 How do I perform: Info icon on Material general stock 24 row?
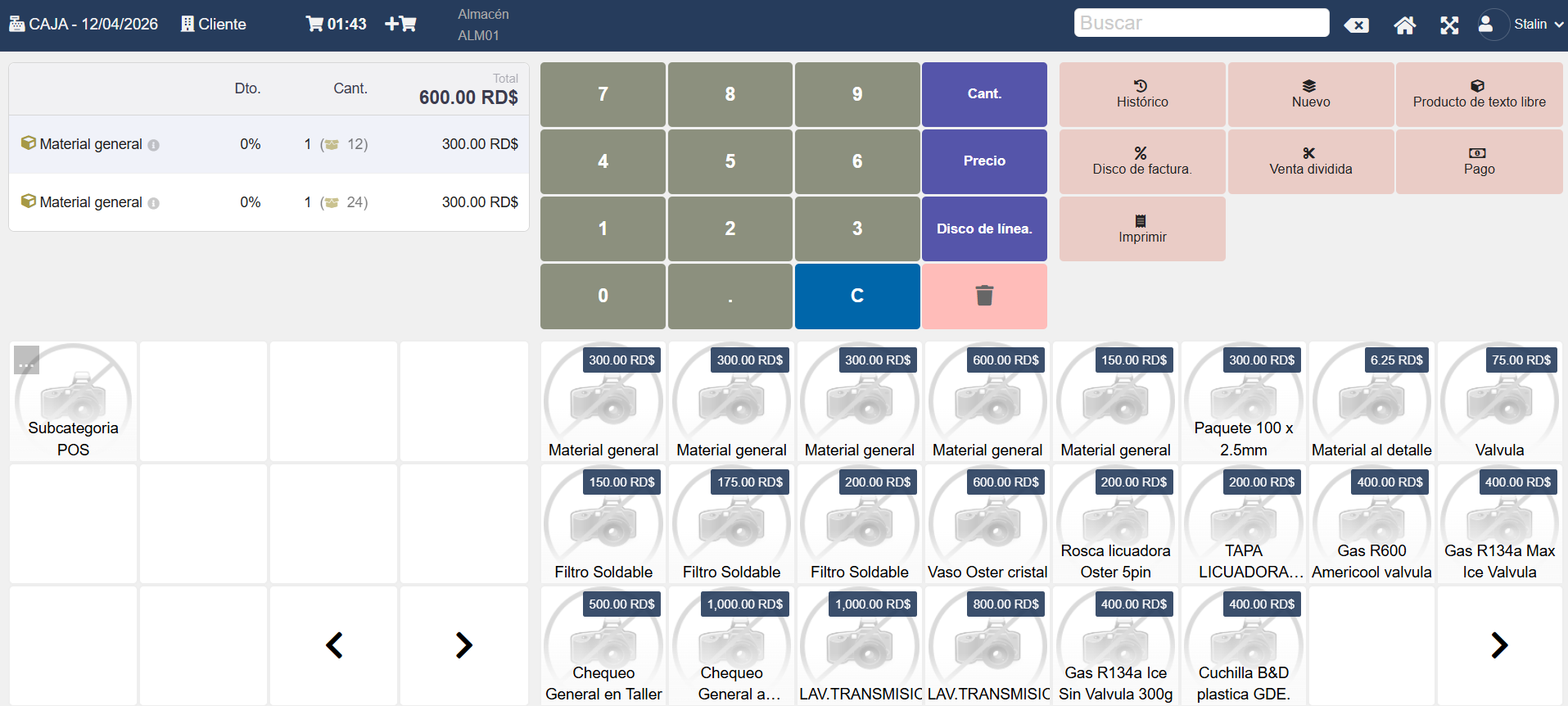153,203
